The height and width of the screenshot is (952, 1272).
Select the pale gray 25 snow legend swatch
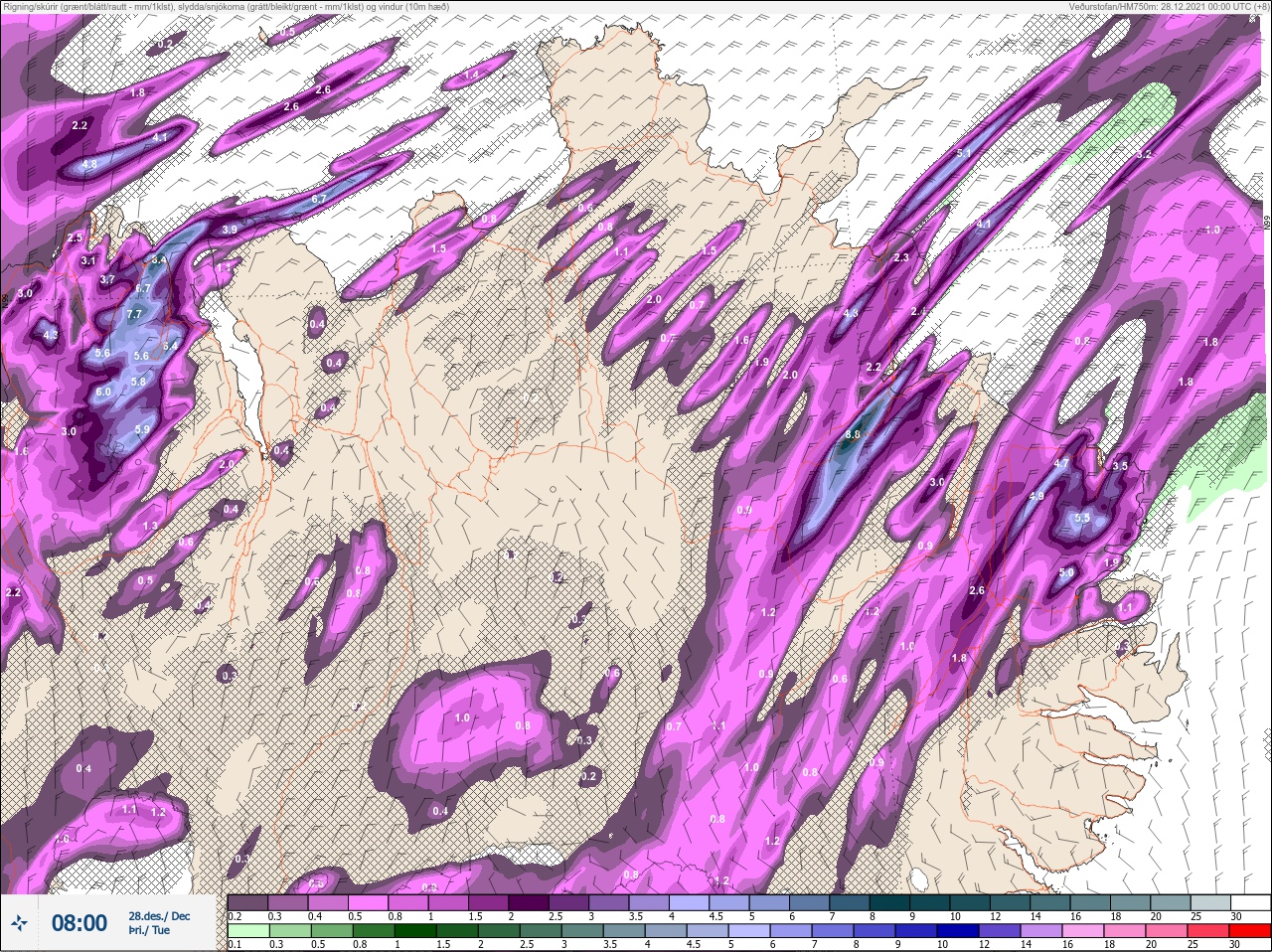coord(1209,902)
